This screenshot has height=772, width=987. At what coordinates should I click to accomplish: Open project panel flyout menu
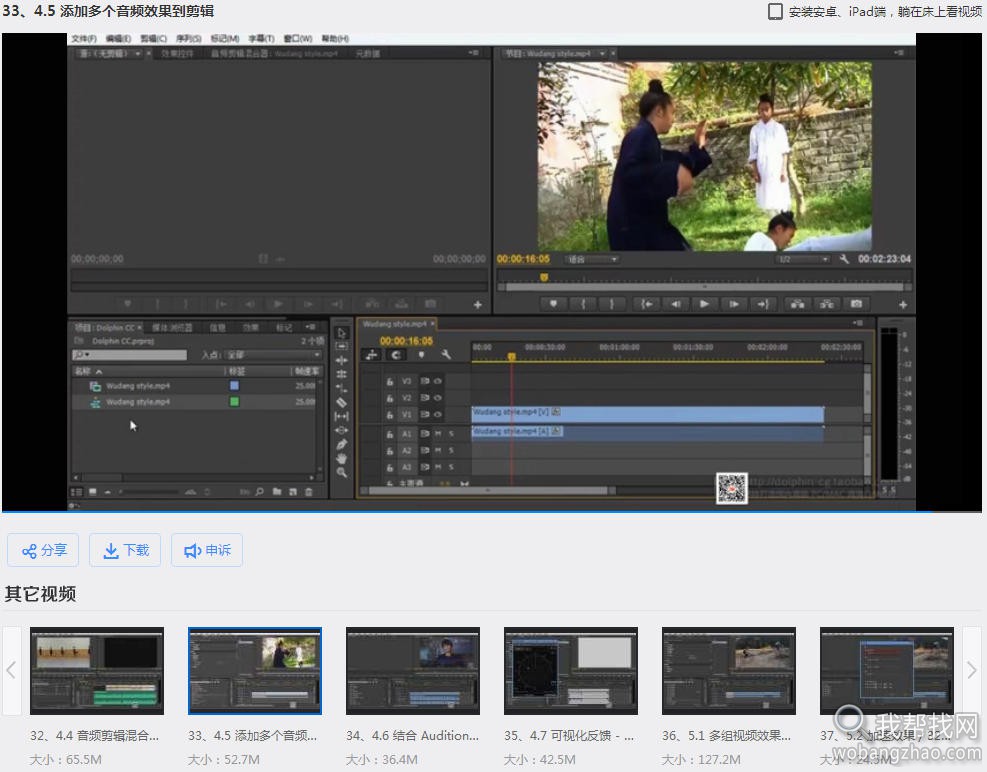pos(310,327)
